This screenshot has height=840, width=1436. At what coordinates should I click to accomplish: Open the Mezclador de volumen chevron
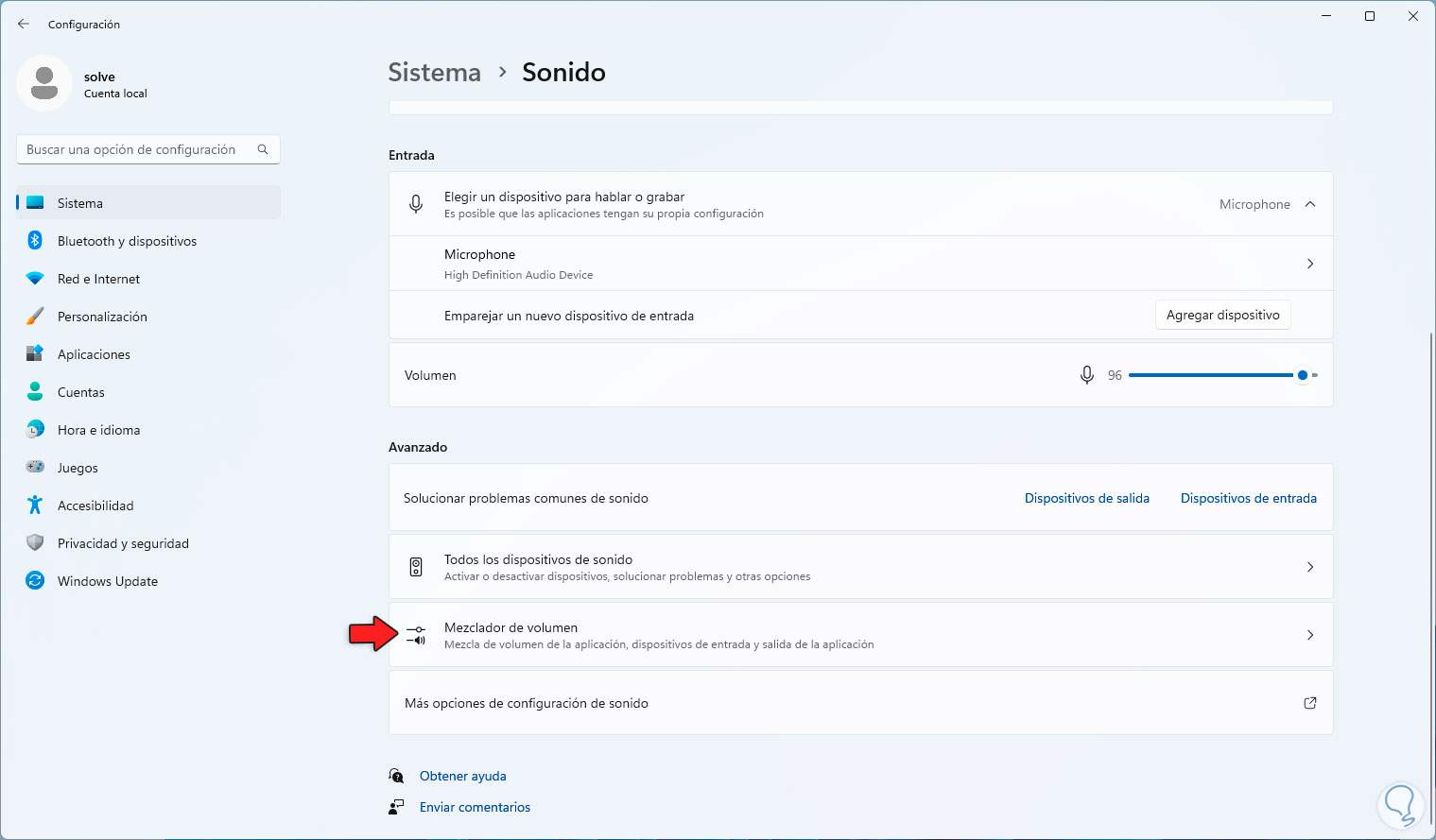coord(1310,635)
